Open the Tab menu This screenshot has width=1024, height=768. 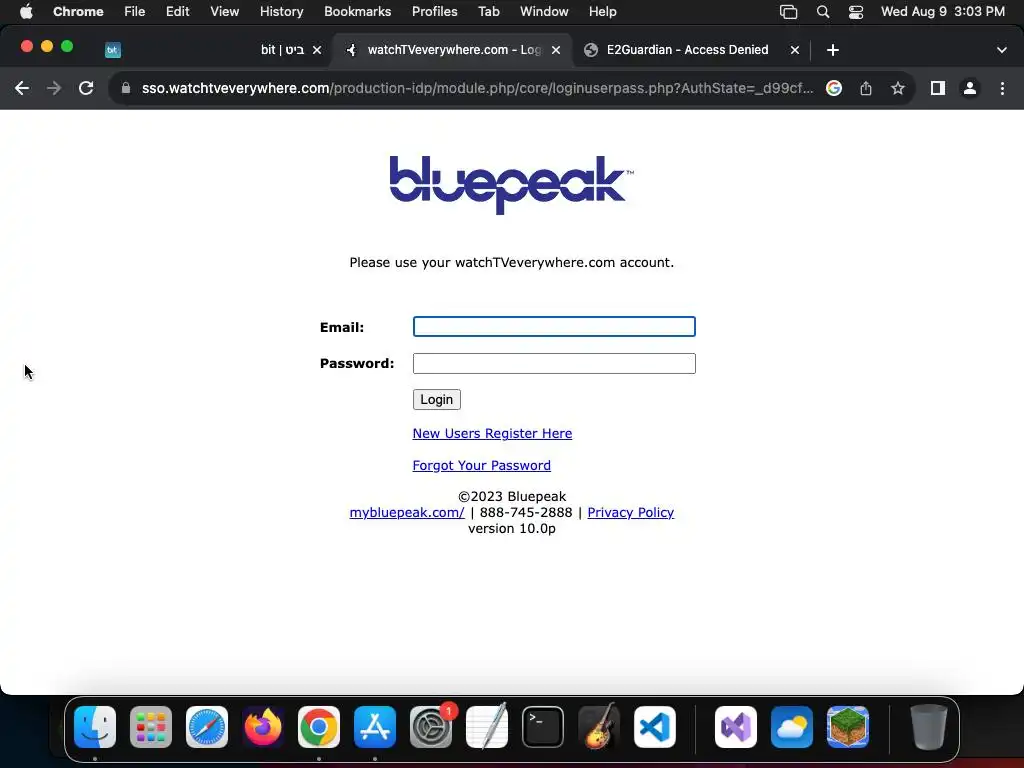(x=488, y=12)
